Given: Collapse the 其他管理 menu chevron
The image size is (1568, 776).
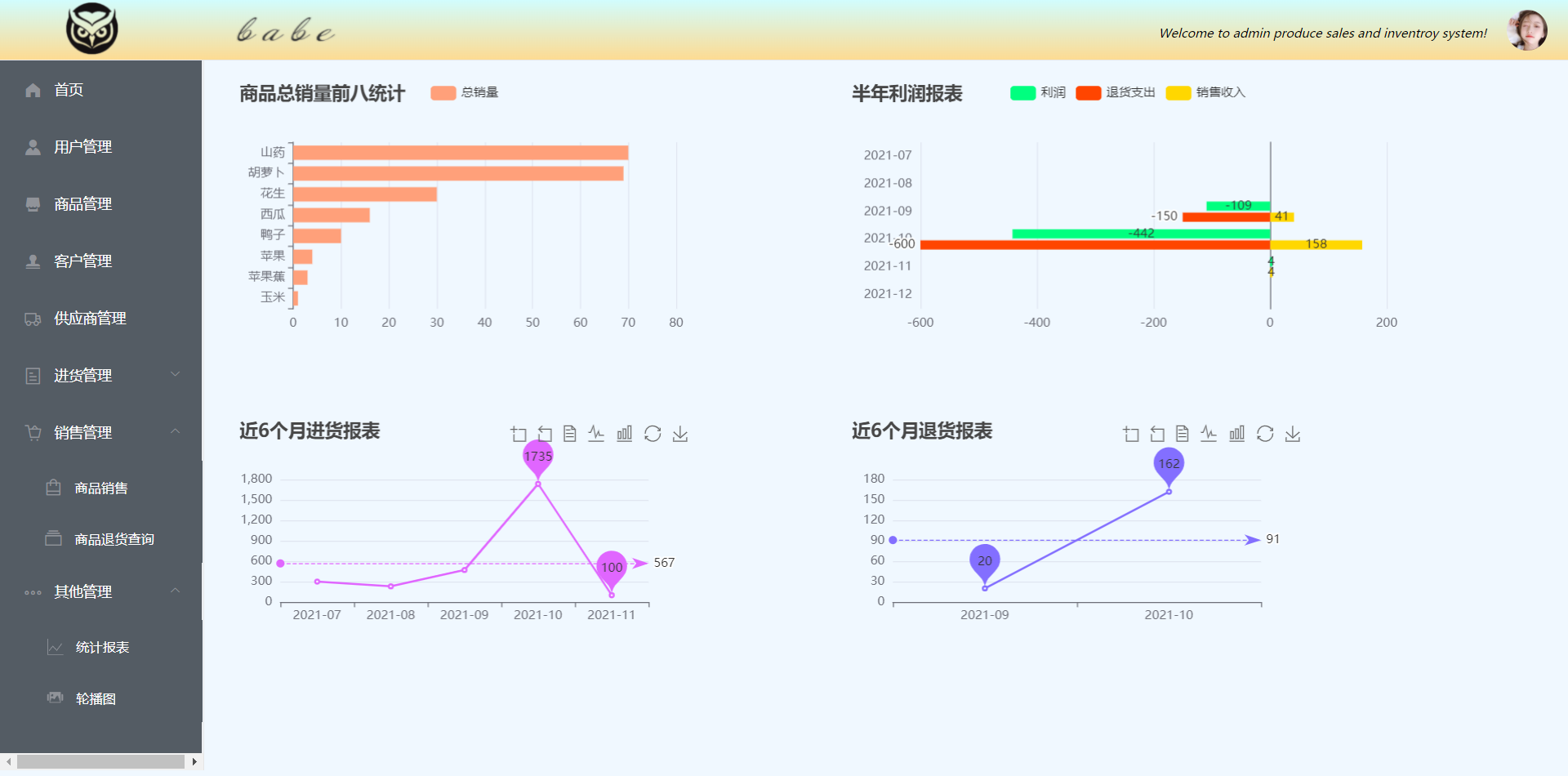Looking at the screenshot, I should 175,591.
